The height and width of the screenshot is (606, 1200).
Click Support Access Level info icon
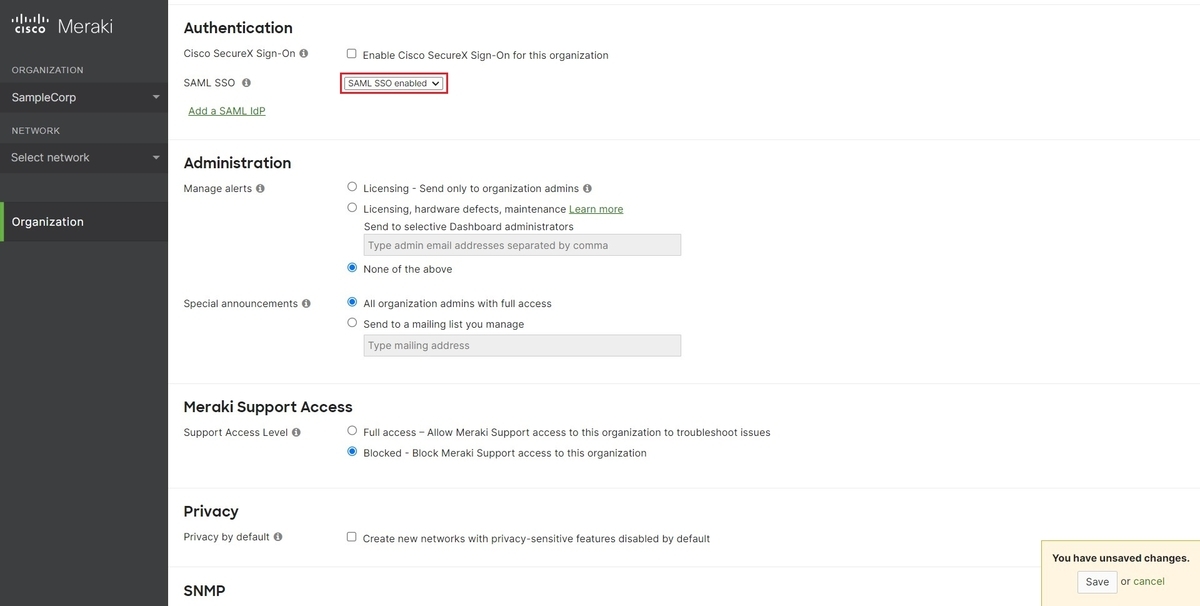pyautogui.click(x=296, y=433)
